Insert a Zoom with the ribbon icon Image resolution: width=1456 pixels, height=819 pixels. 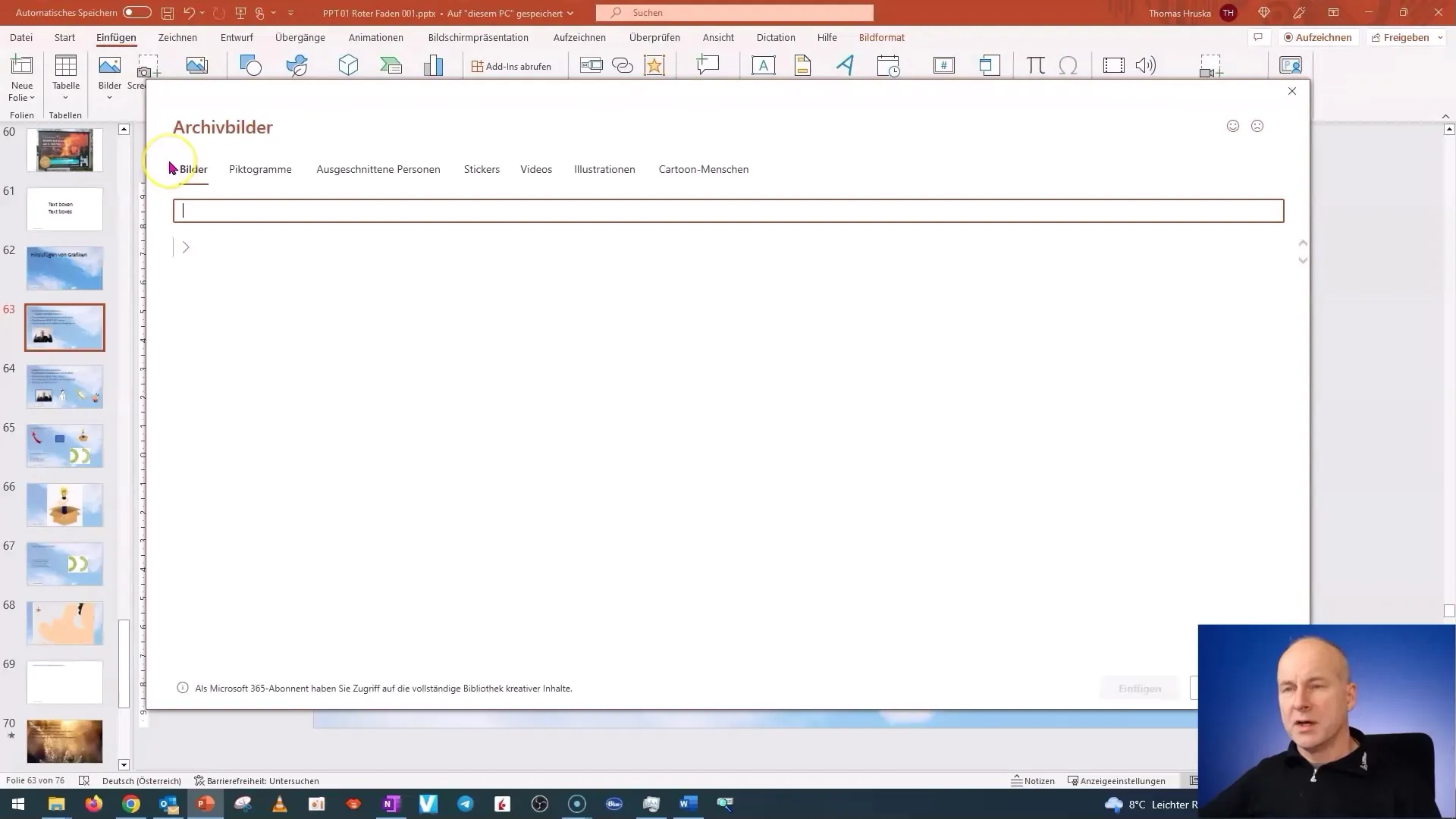(591, 66)
